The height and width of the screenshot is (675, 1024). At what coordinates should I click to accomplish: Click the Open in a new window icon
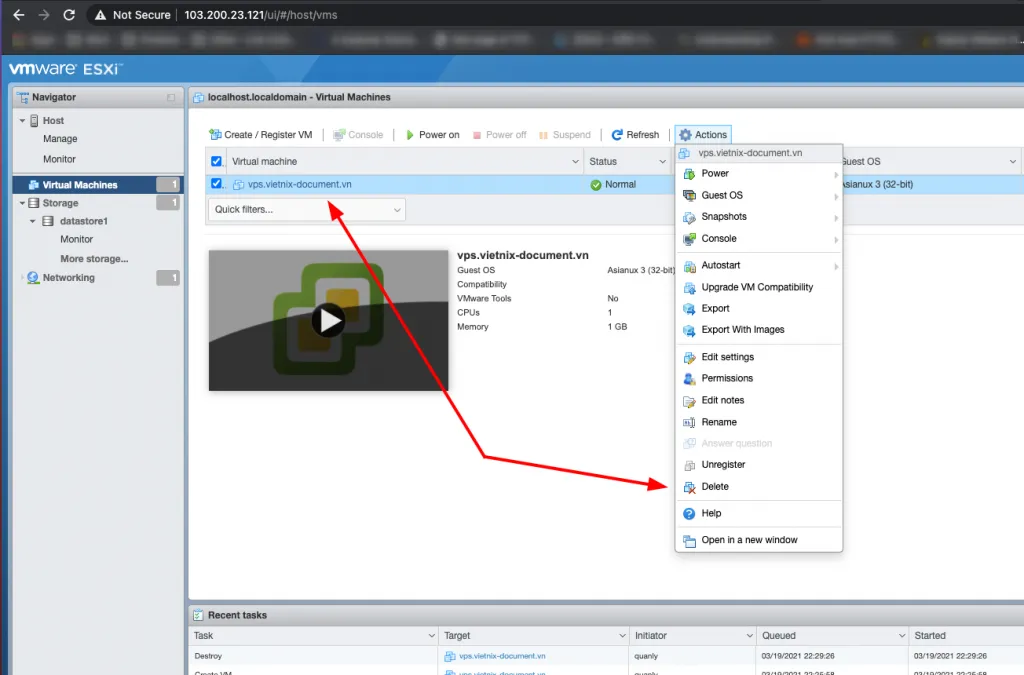coord(689,541)
